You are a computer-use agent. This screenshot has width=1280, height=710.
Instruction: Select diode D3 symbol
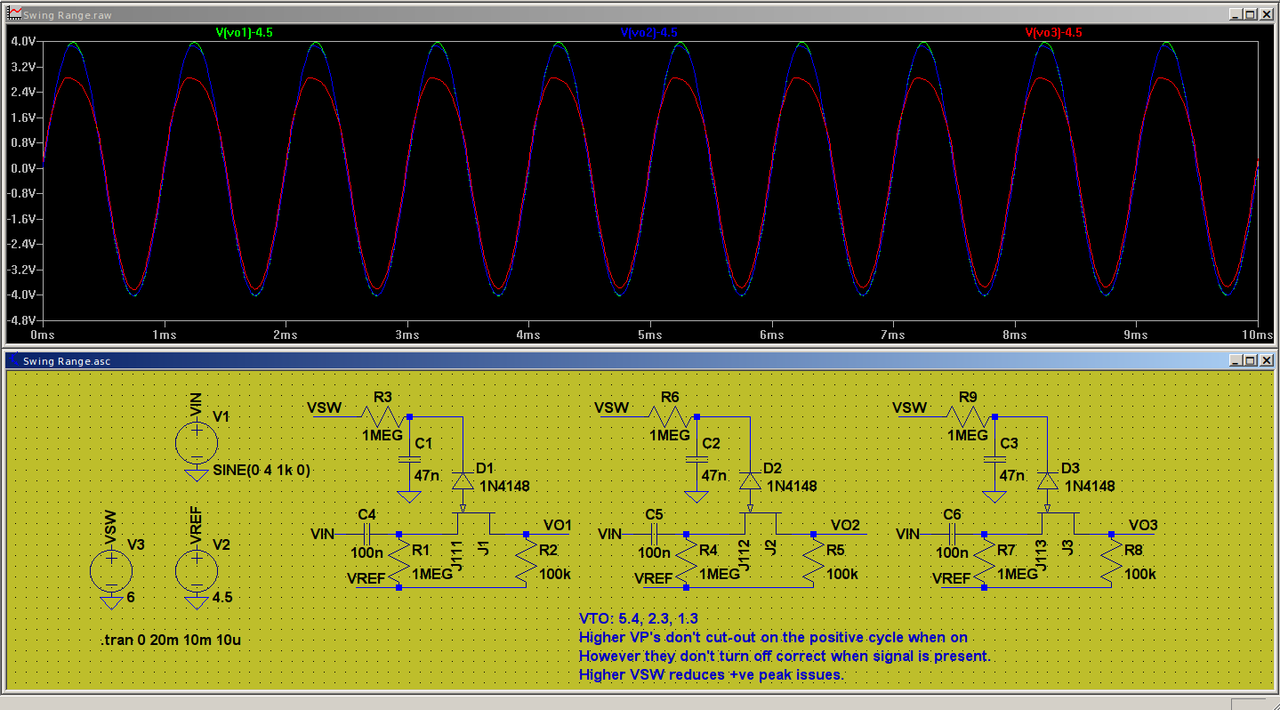tap(1047, 481)
